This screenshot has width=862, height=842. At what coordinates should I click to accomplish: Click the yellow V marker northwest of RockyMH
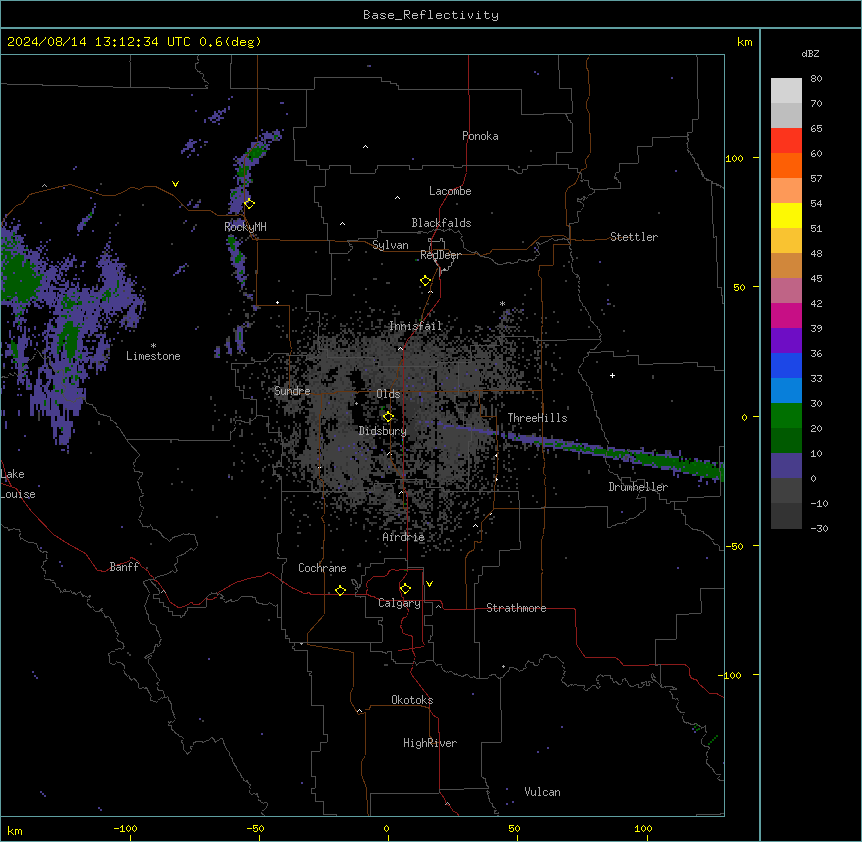point(175,184)
